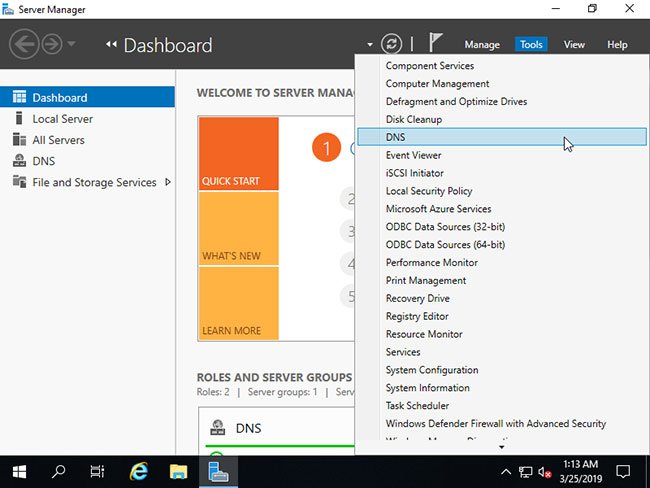The image size is (650, 488).
Task: Open the Help menu
Action: [x=617, y=44]
